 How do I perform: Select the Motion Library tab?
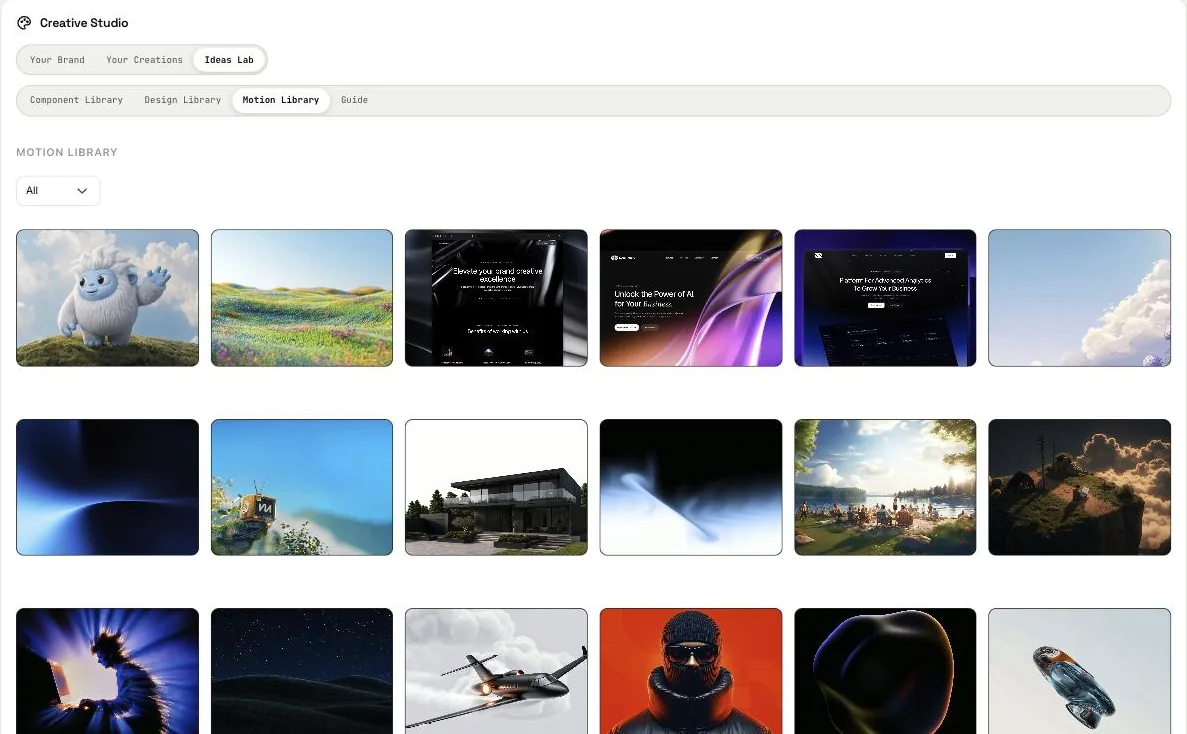click(281, 100)
